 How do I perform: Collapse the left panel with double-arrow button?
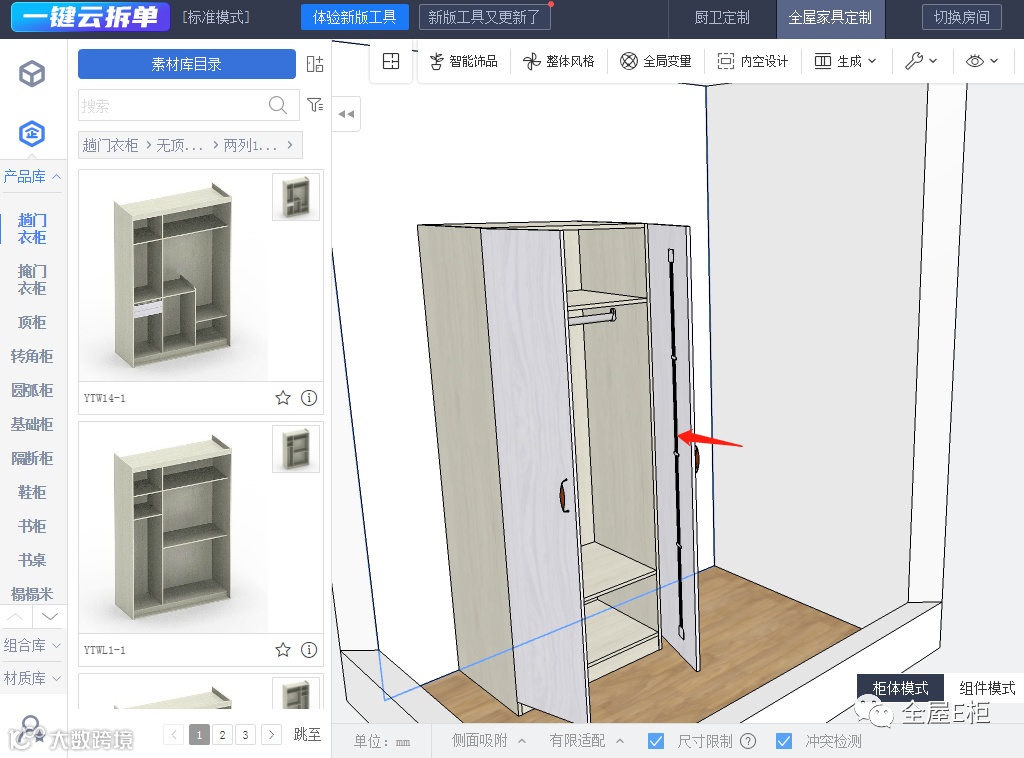point(346,114)
